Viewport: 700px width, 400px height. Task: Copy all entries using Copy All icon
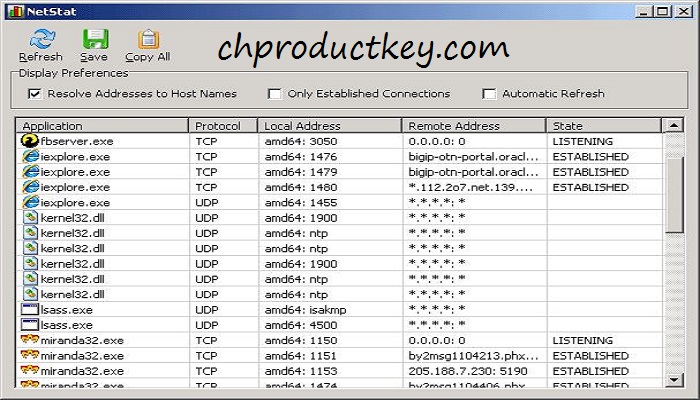coord(148,39)
